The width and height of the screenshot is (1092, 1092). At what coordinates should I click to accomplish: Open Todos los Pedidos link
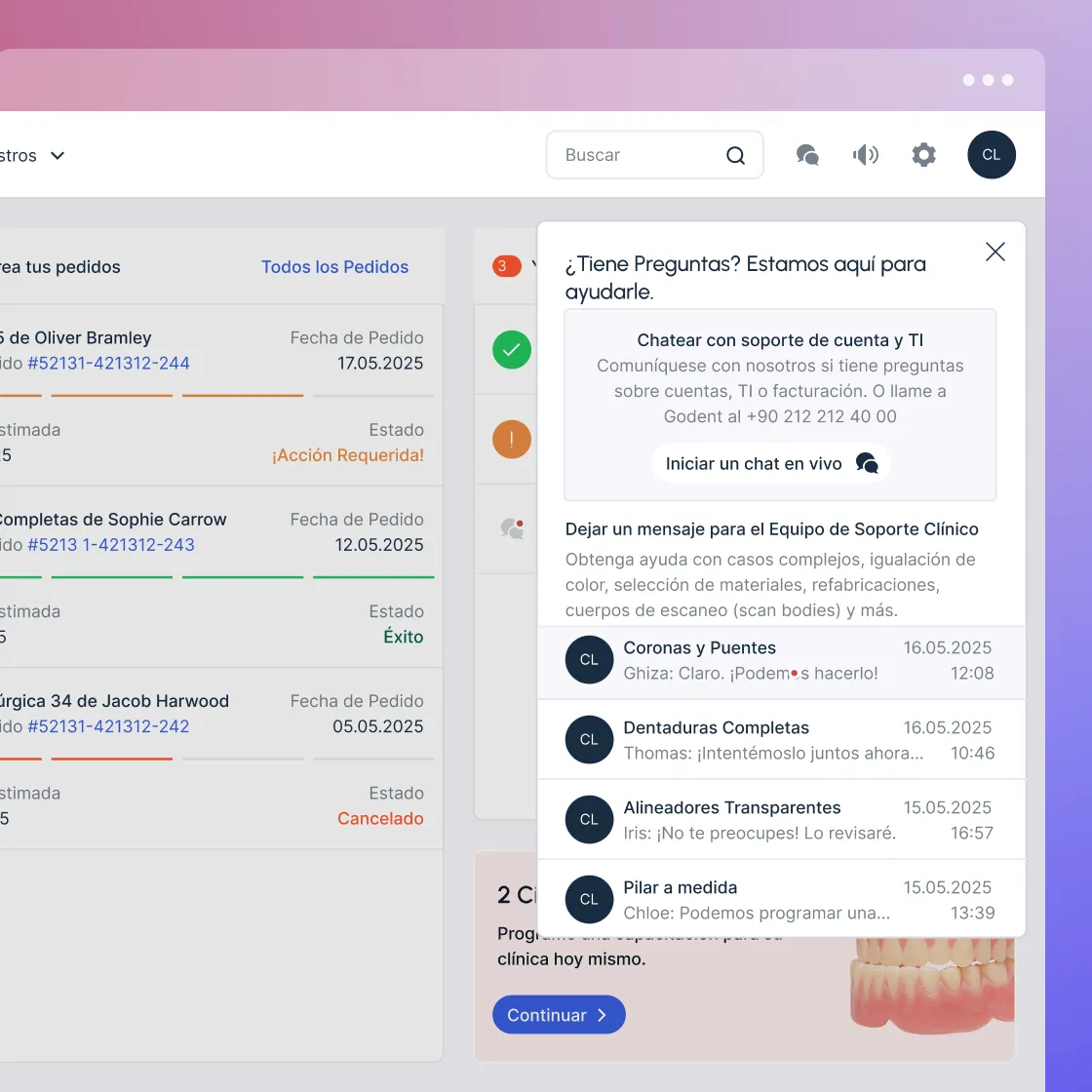334,267
